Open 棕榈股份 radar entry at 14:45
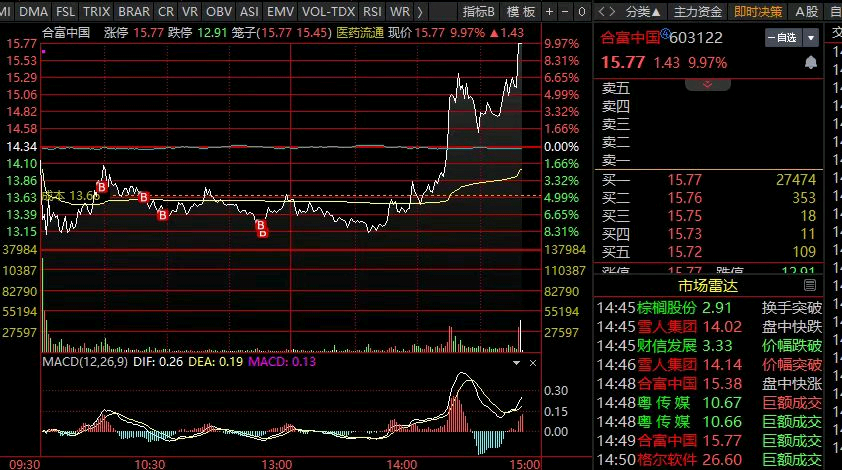 tap(709, 308)
